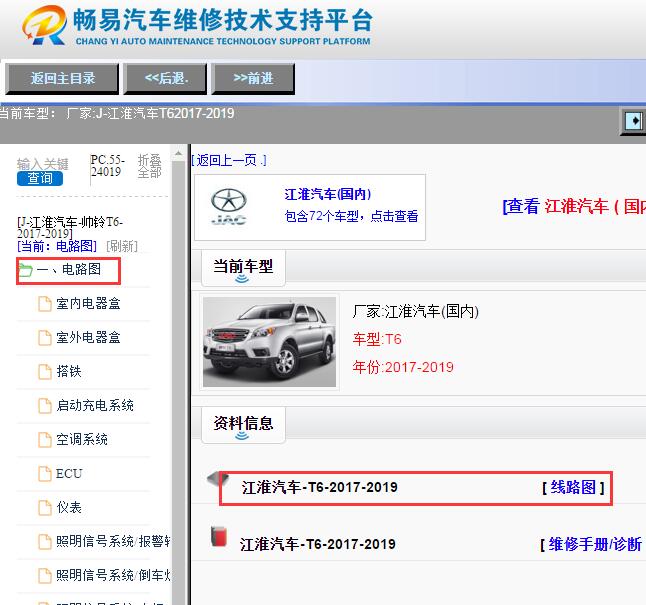Select 空调系统 entry
Screen dimensions: 646x605
click(x=82, y=439)
